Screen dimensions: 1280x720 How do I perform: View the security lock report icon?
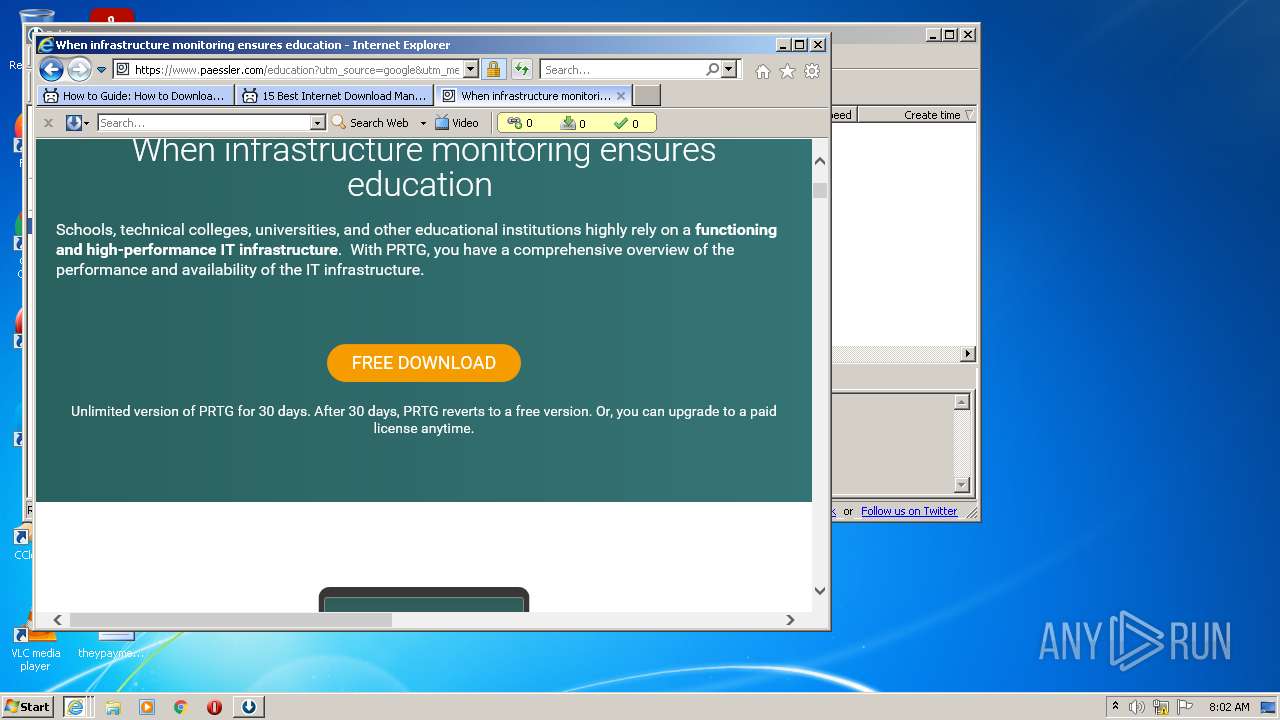(493, 70)
